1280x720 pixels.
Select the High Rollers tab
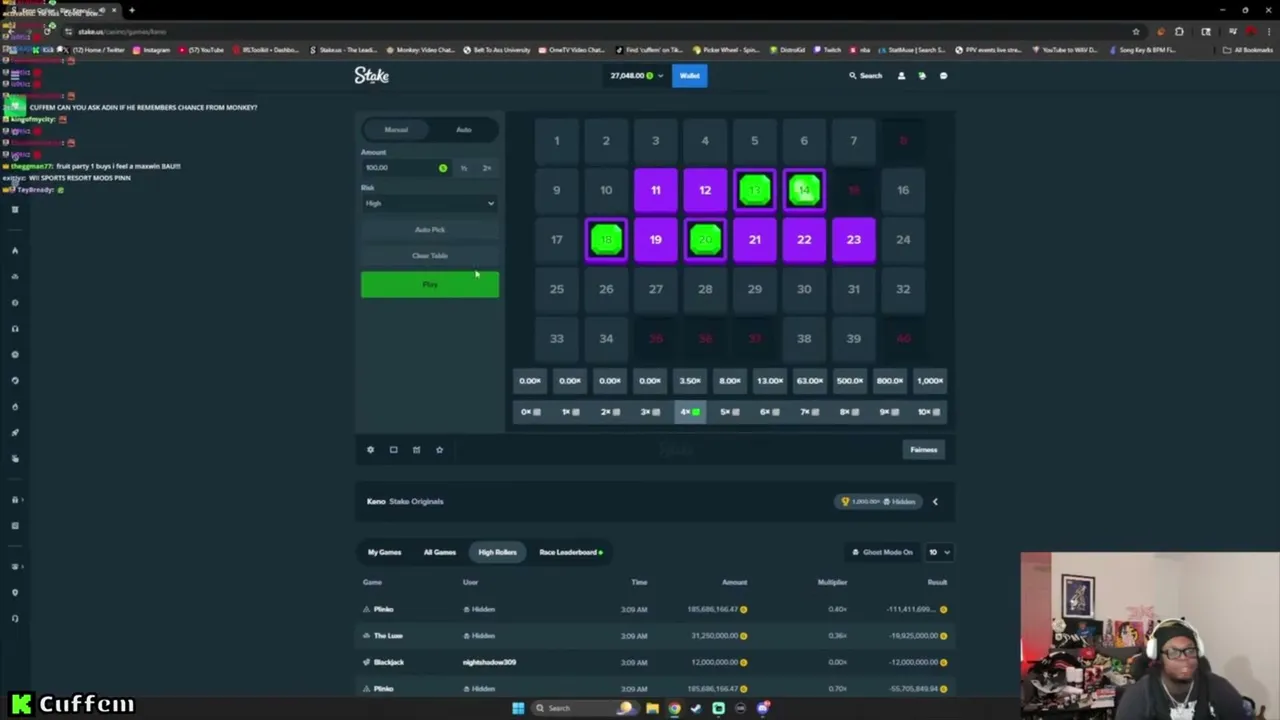click(x=497, y=552)
